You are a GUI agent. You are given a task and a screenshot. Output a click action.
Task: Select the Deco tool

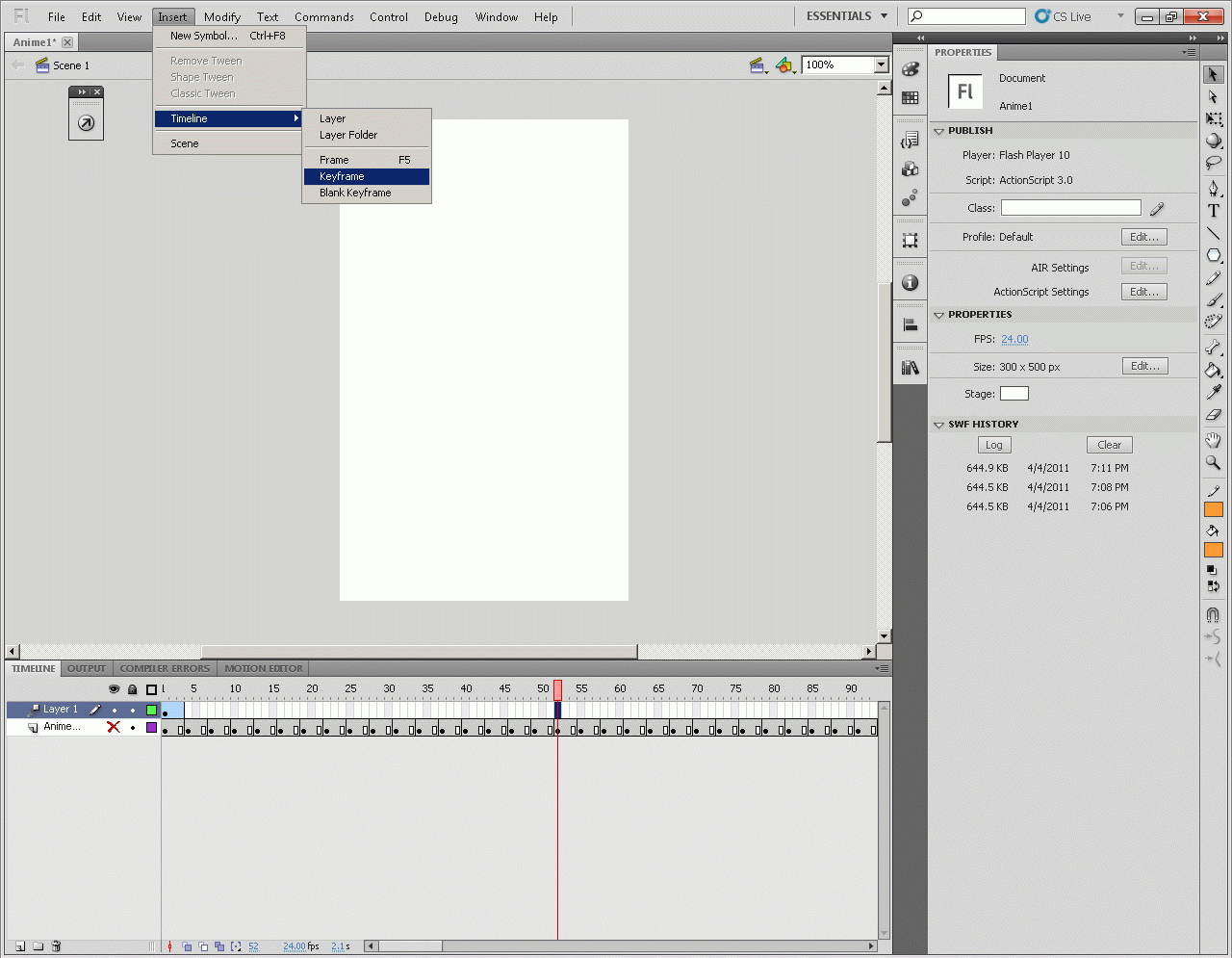(x=1213, y=322)
